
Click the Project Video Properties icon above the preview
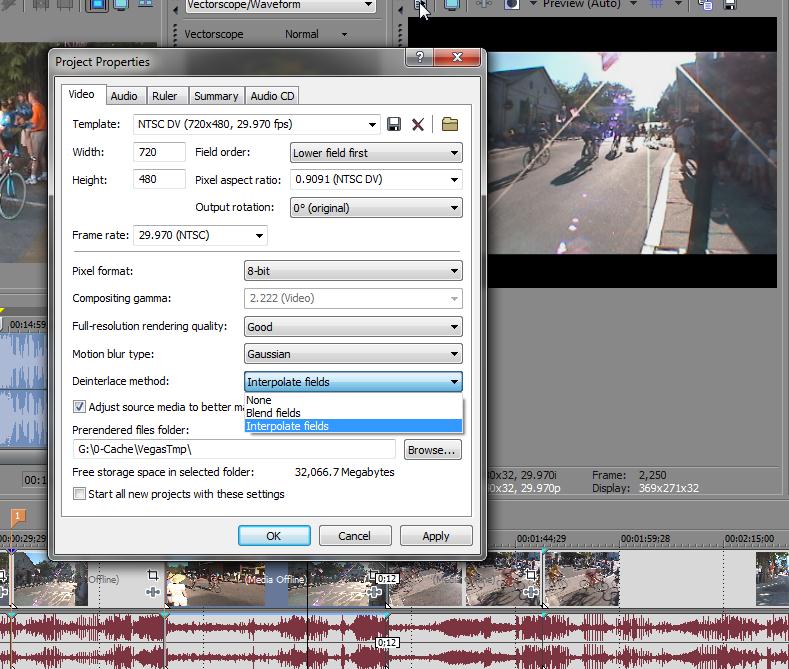click(x=422, y=5)
